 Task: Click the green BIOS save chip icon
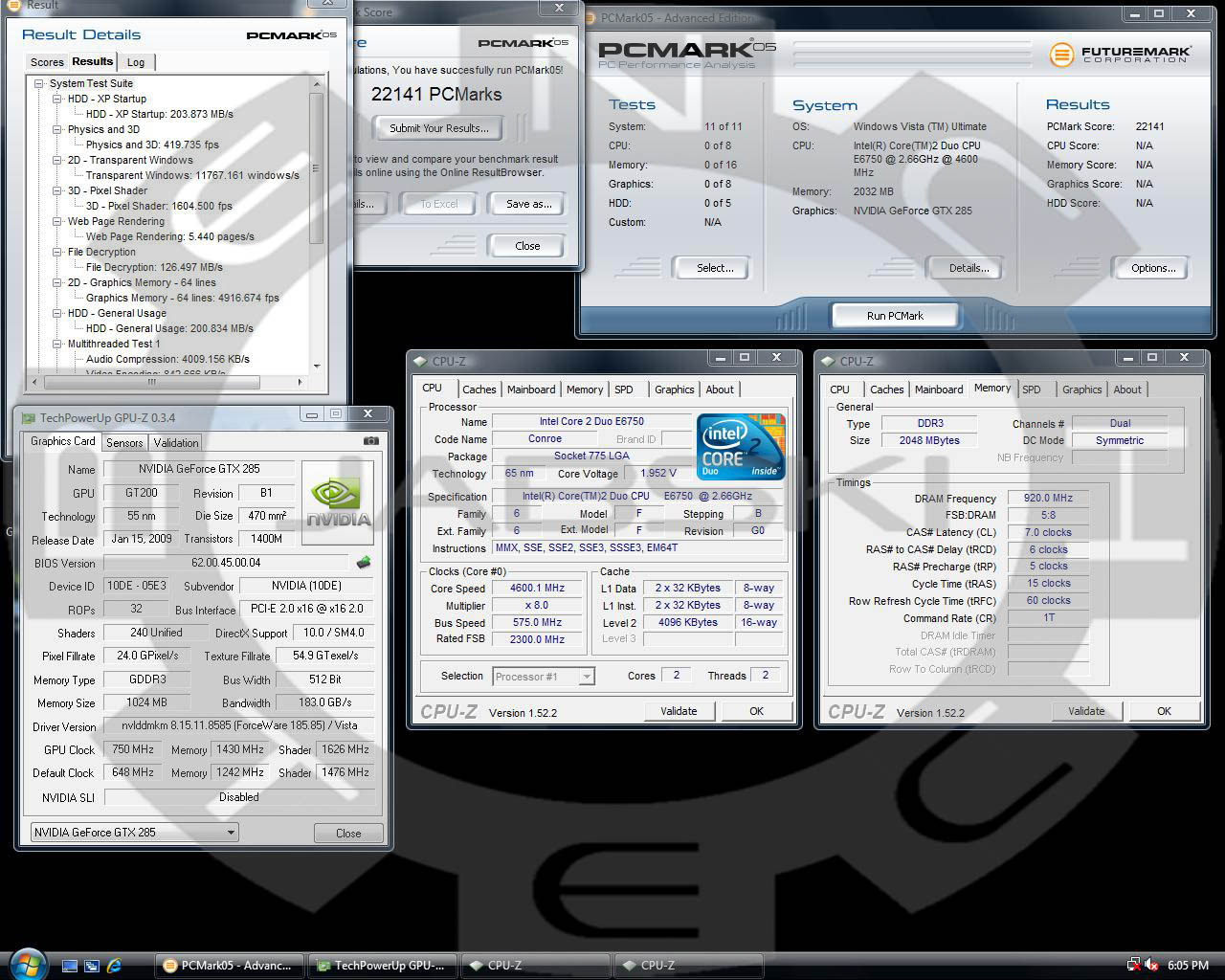click(x=364, y=563)
